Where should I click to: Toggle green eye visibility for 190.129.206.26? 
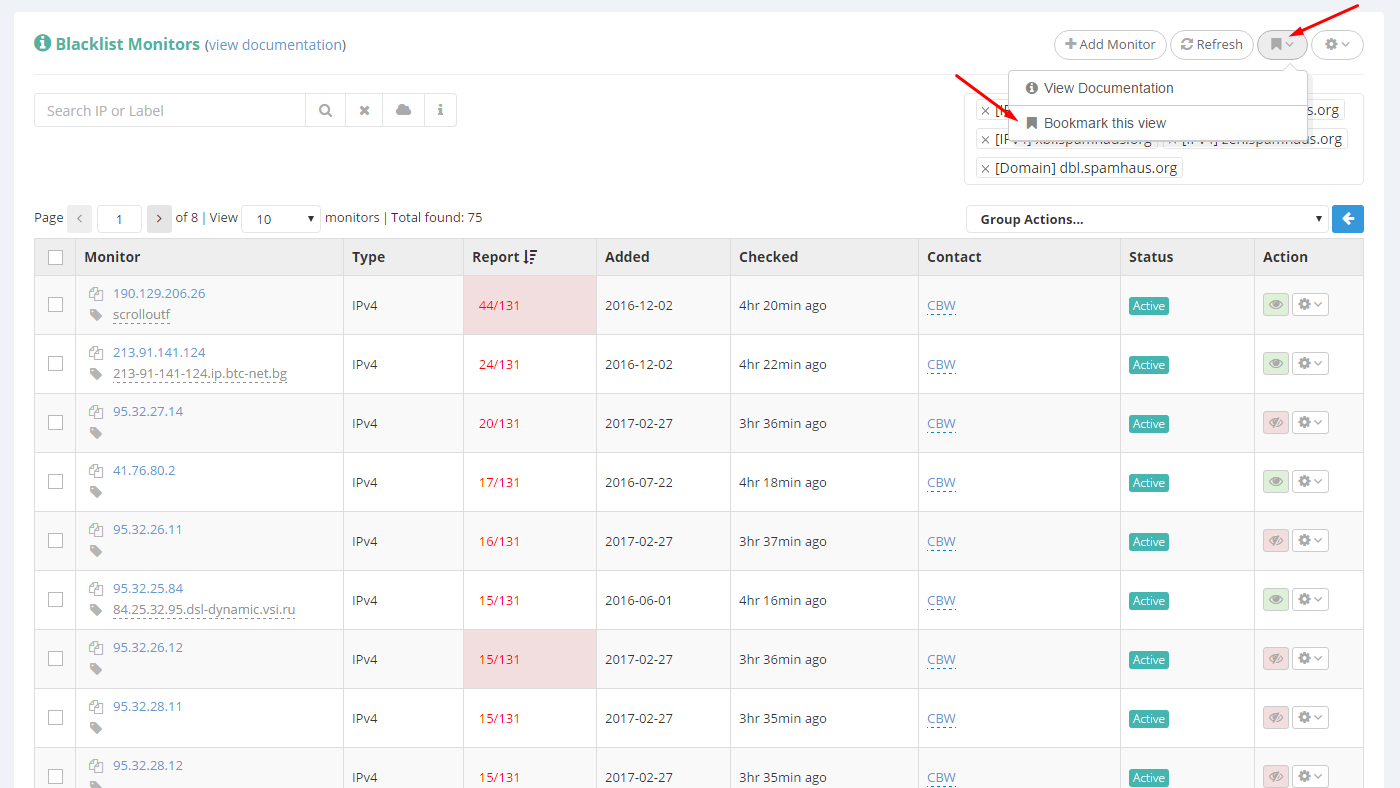point(1275,305)
